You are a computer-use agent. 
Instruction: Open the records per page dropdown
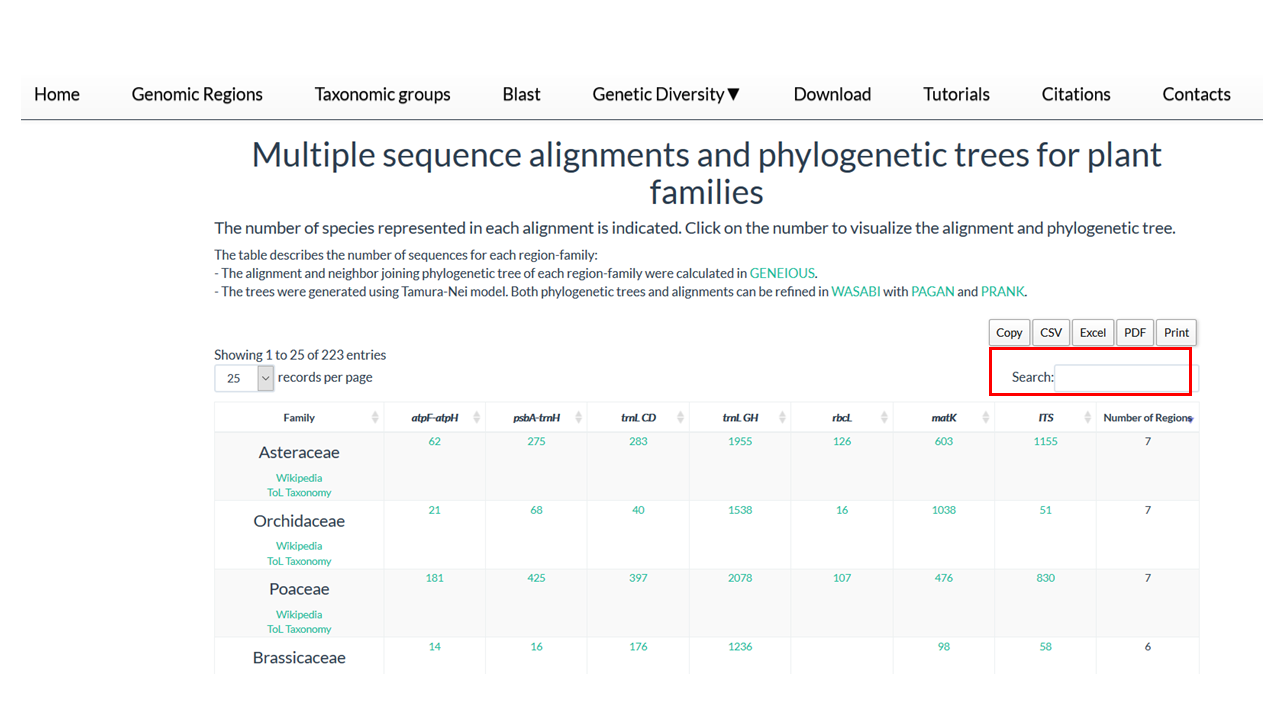[244, 378]
